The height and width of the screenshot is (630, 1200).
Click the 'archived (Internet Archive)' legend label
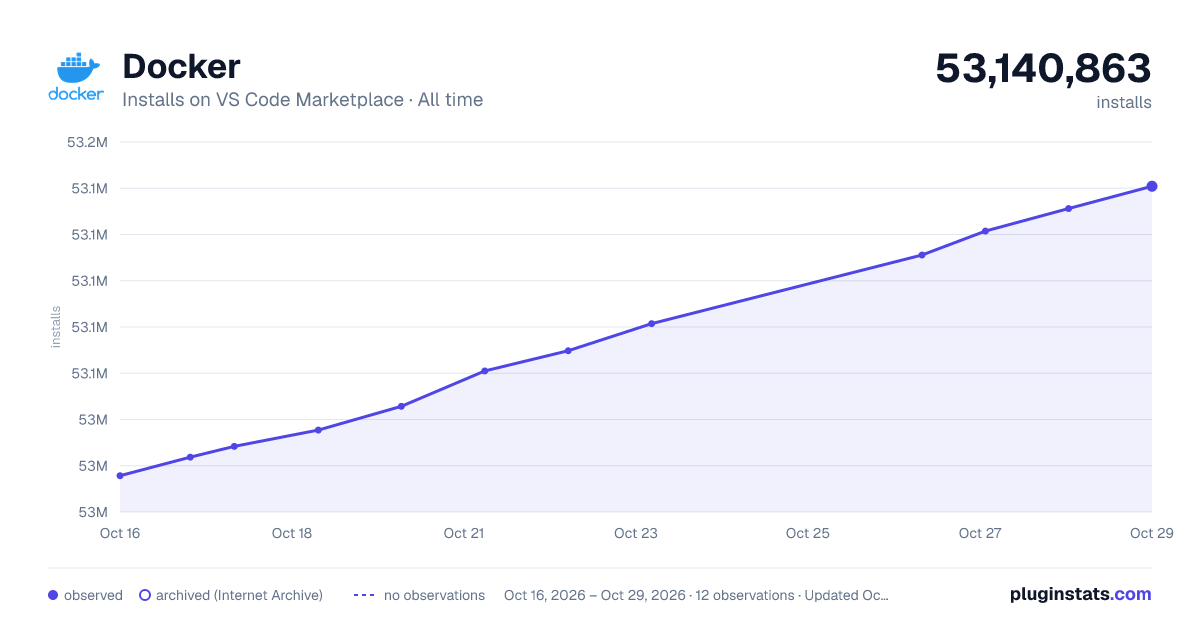(x=239, y=595)
